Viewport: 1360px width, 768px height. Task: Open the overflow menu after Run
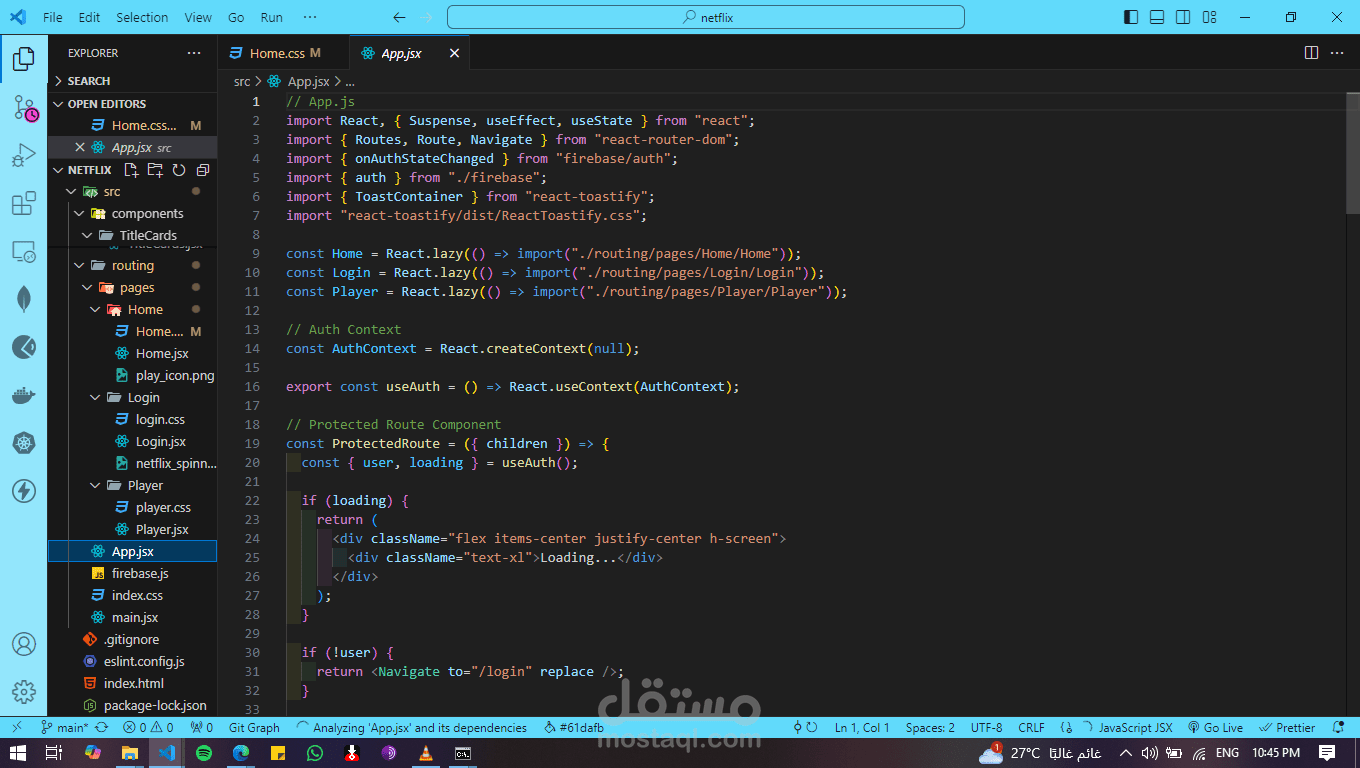point(310,17)
